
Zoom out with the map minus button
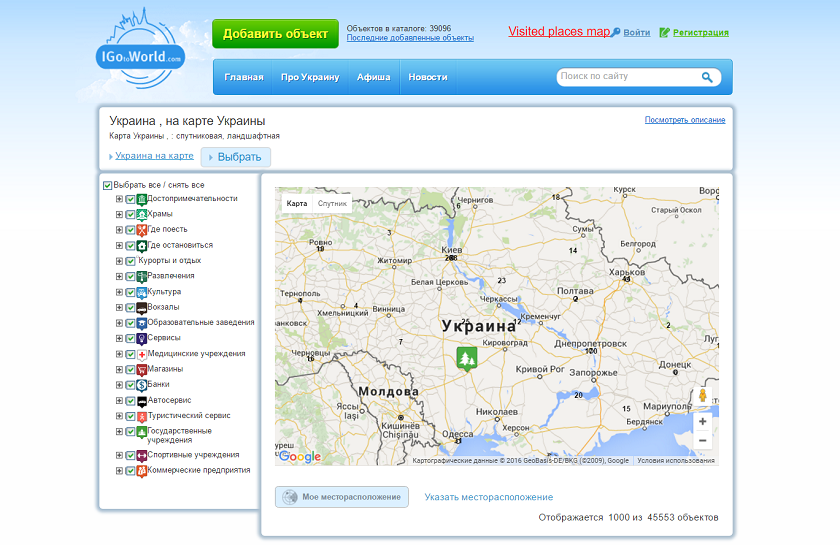[x=702, y=441]
